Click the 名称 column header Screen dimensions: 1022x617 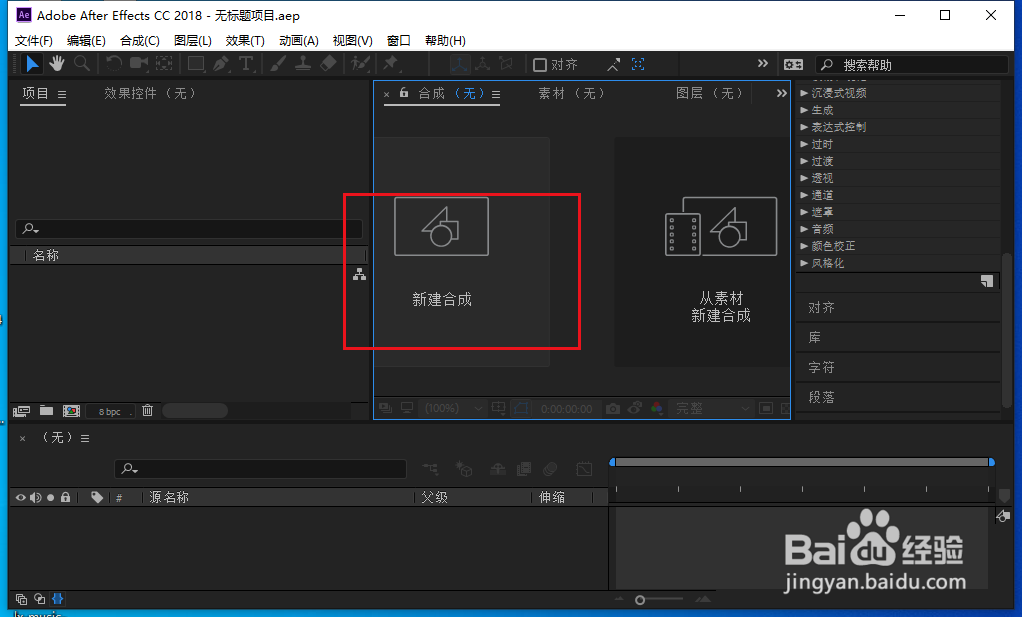click(x=46, y=255)
